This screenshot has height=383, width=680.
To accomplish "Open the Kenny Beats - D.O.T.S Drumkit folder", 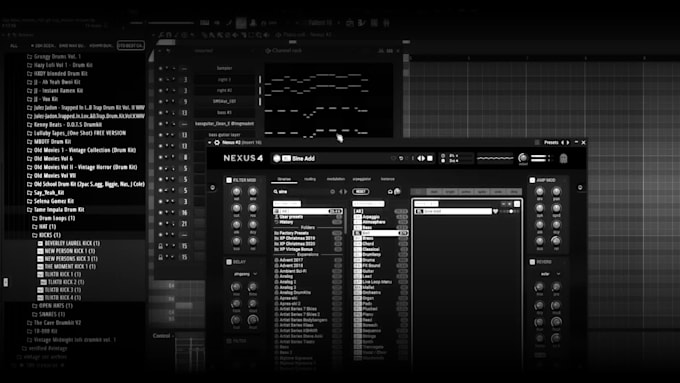I will tap(64, 124).
